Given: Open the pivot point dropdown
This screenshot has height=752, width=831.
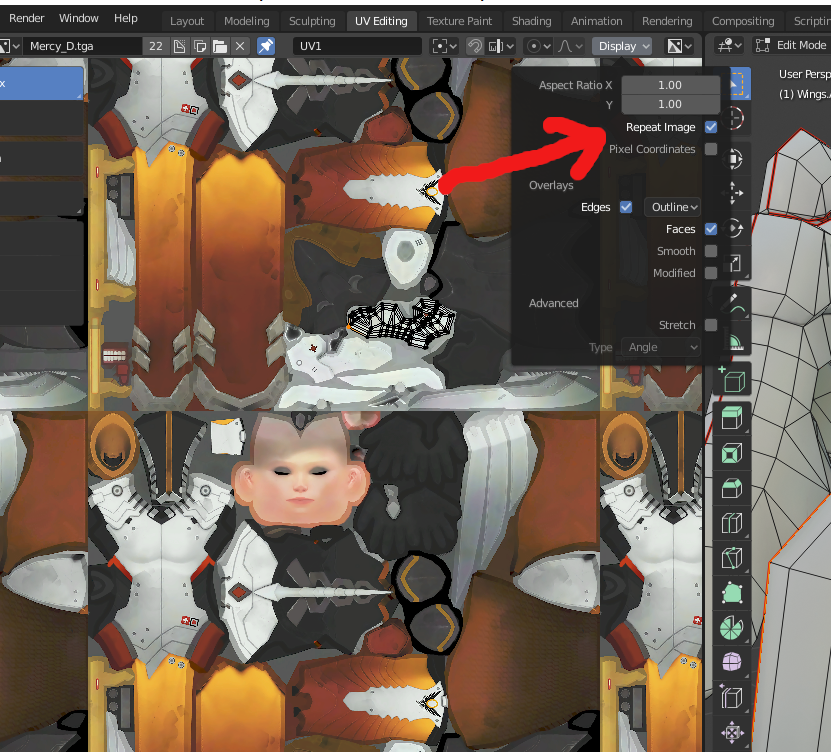Looking at the screenshot, I should [x=445, y=46].
